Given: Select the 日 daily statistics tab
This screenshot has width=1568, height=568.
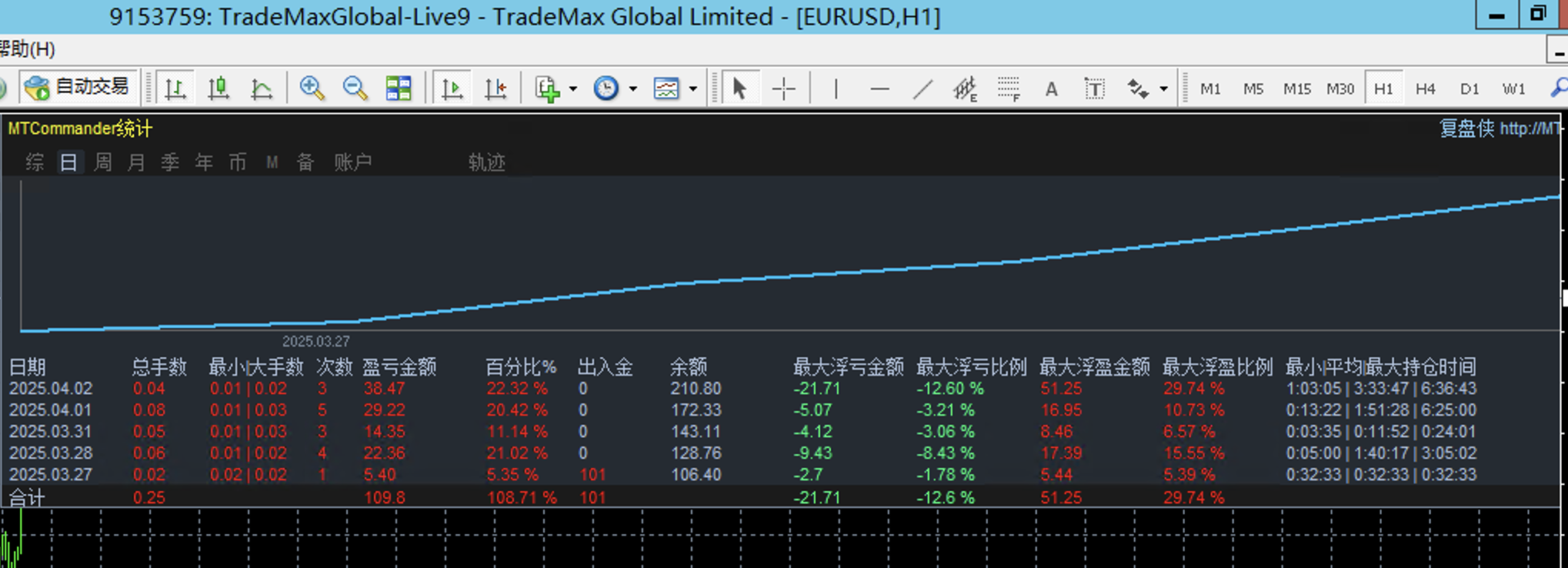Looking at the screenshot, I should (x=68, y=162).
